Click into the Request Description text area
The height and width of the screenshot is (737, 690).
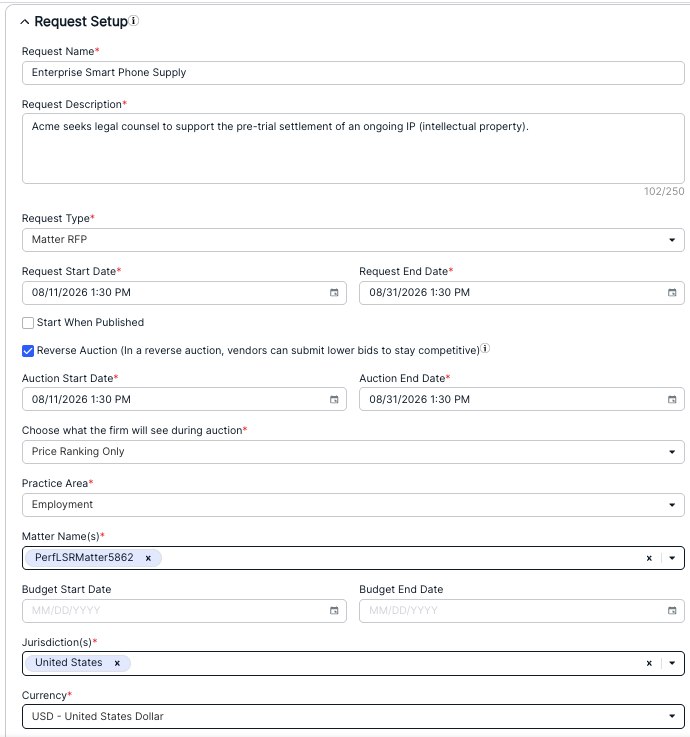click(x=353, y=148)
